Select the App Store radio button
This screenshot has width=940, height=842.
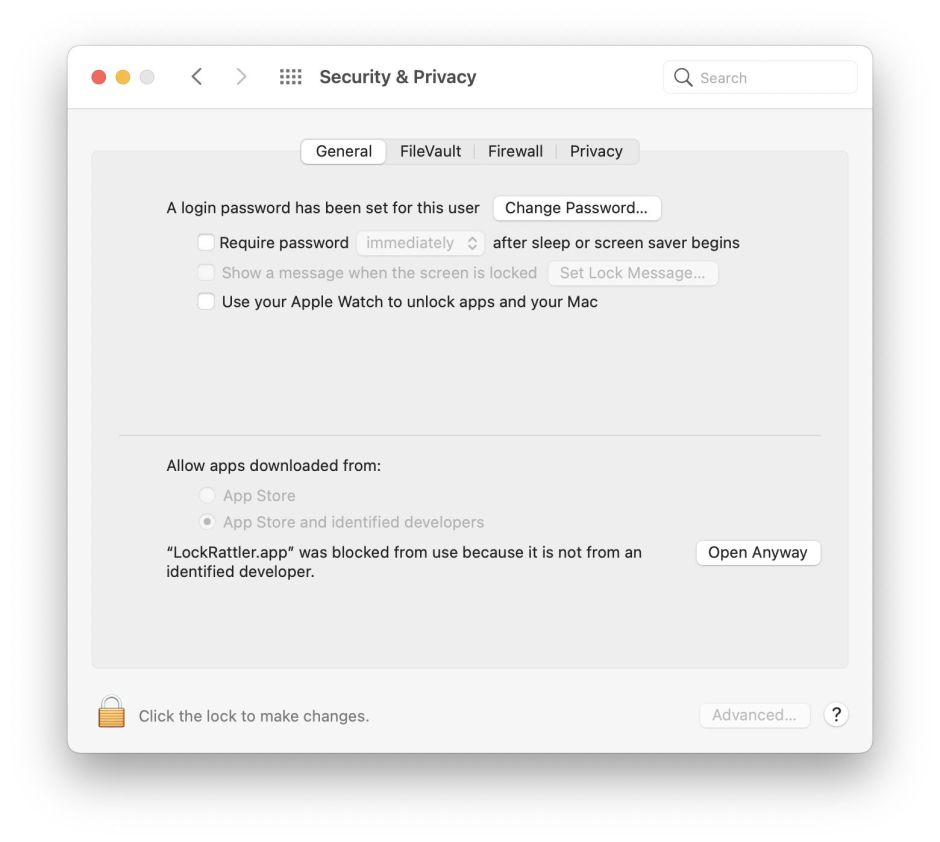(x=207, y=495)
